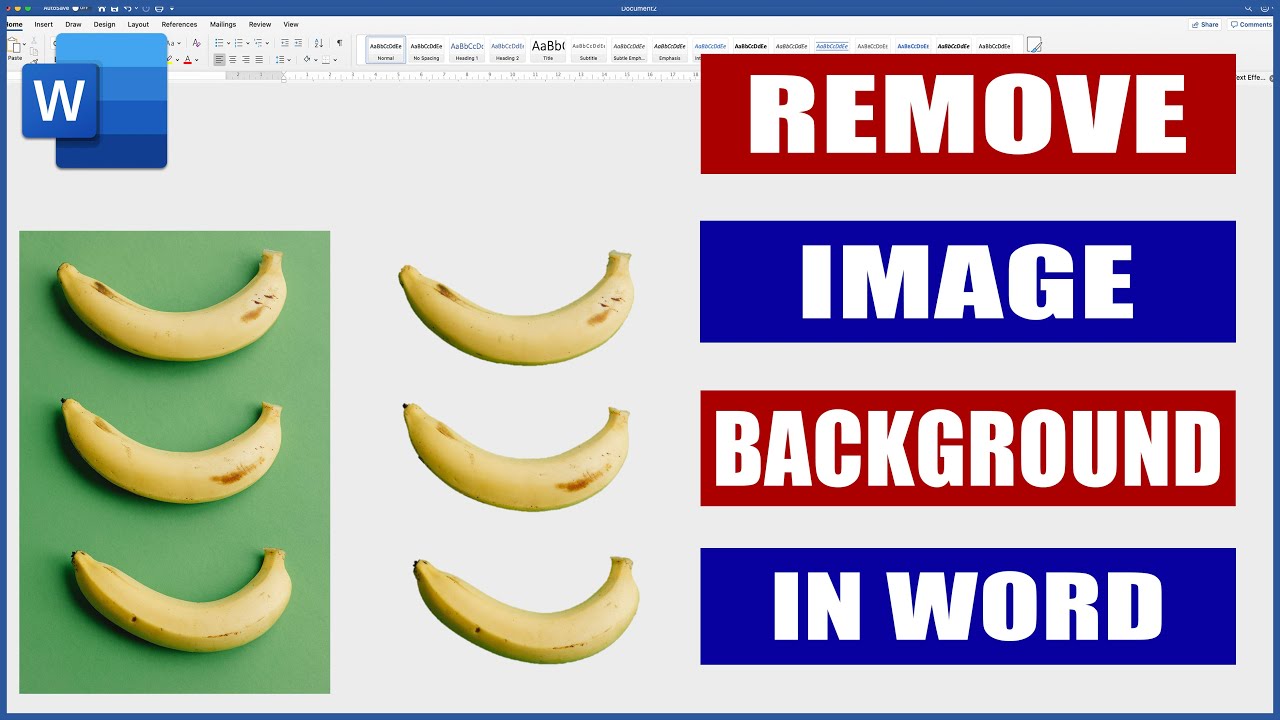Center the paragraph text
The image size is (1280, 720).
point(232,59)
